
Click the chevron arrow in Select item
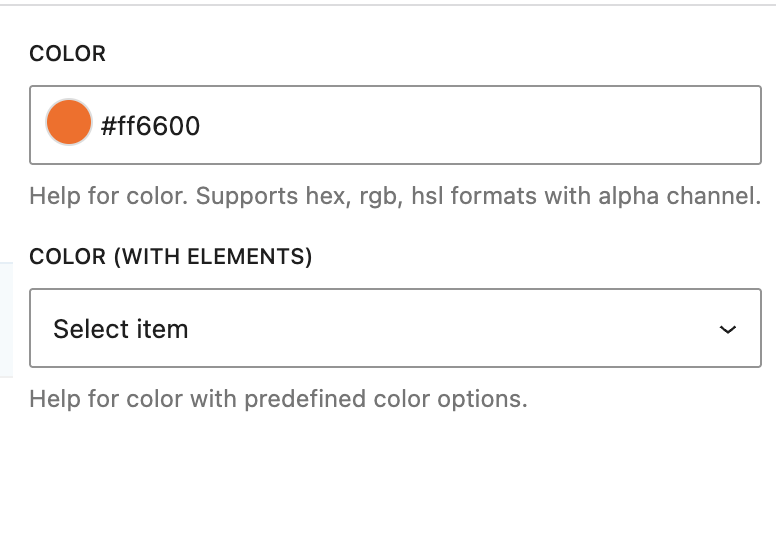tap(728, 330)
